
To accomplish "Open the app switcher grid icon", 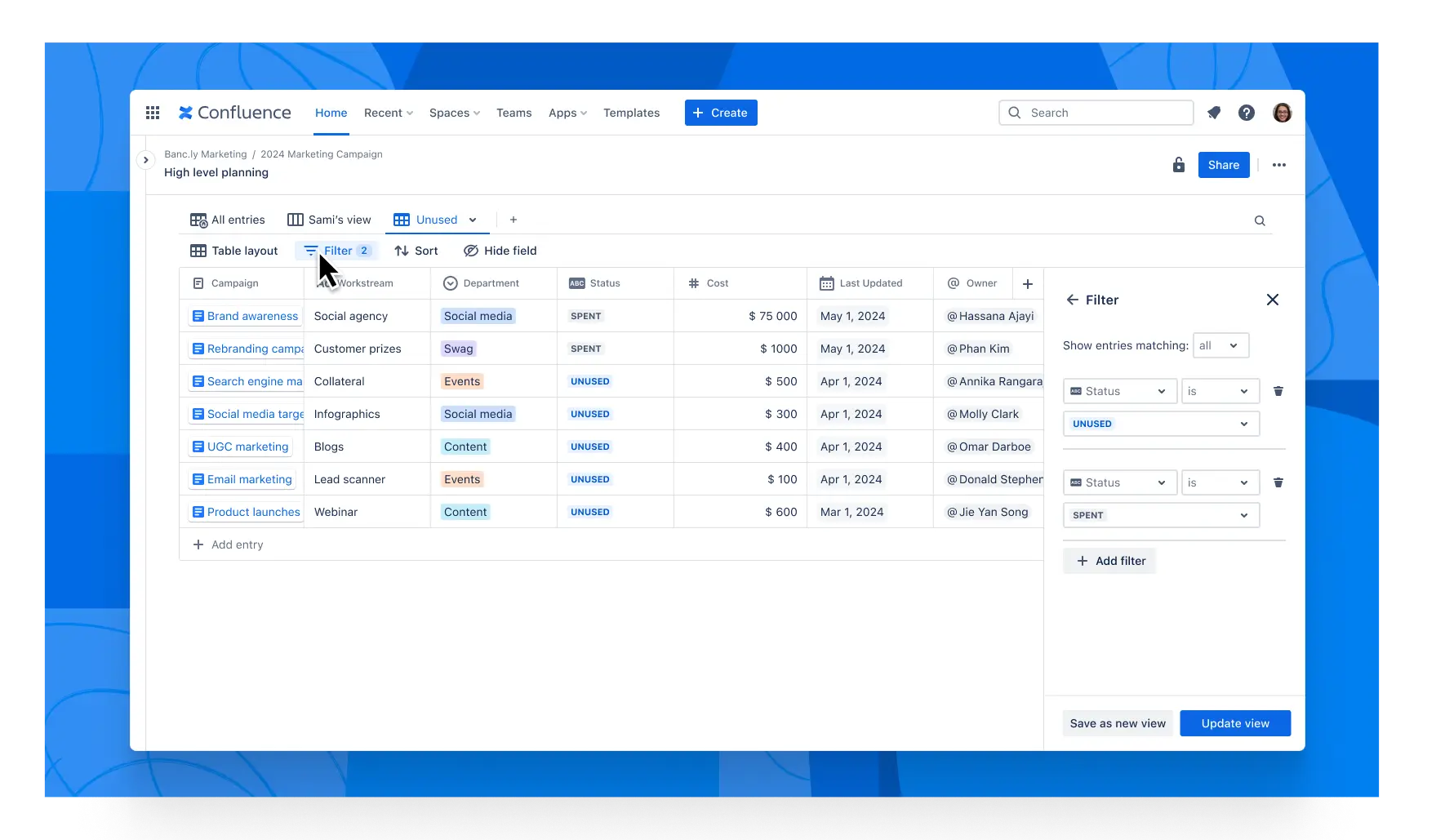I will [153, 113].
